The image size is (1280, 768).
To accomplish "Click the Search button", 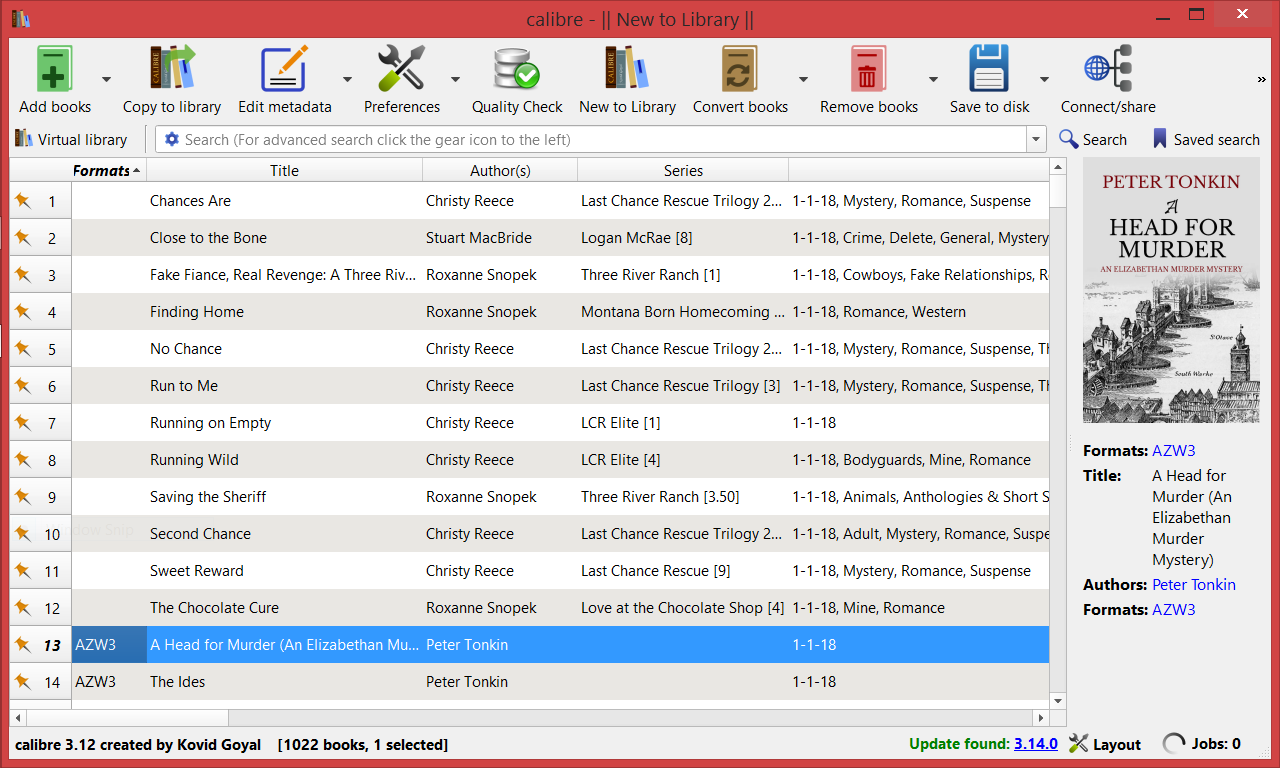I will (x=1093, y=140).
